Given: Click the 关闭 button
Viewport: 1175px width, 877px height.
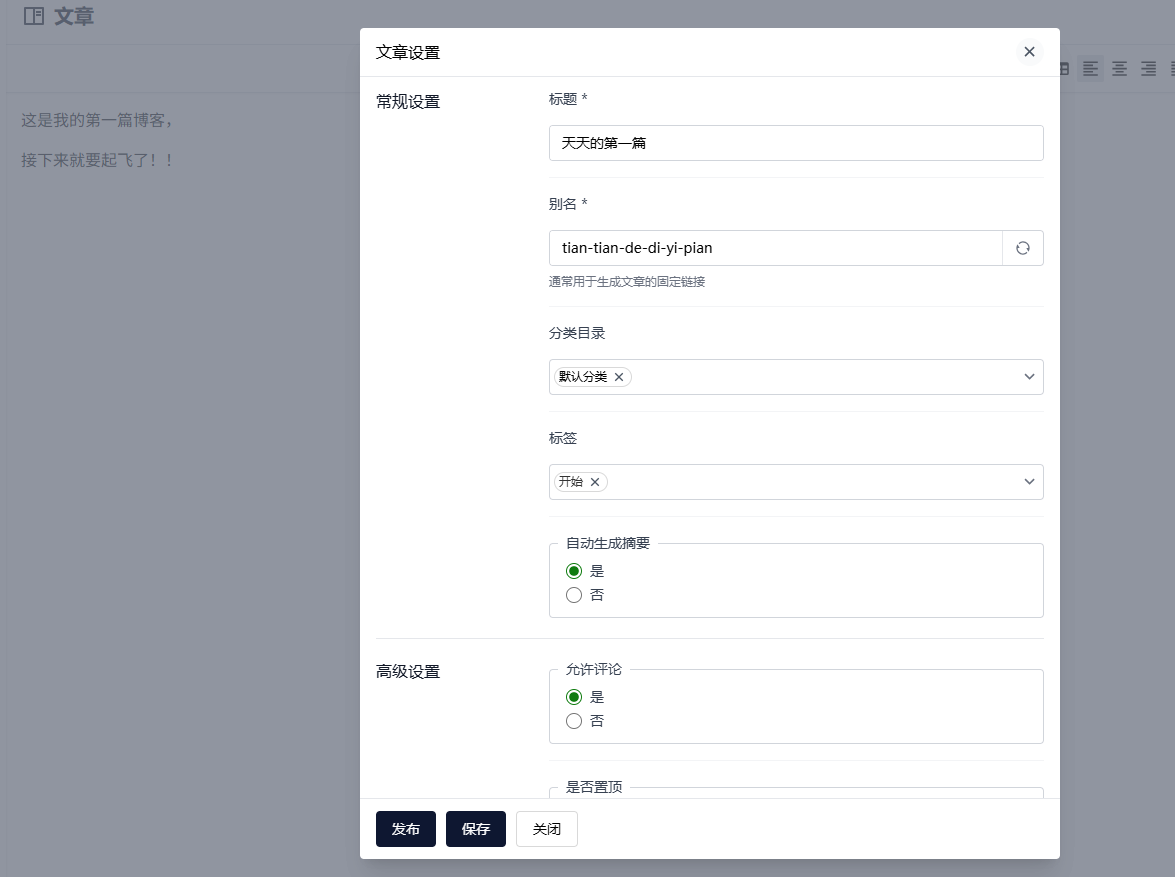Looking at the screenshot, I should (546, 829).
